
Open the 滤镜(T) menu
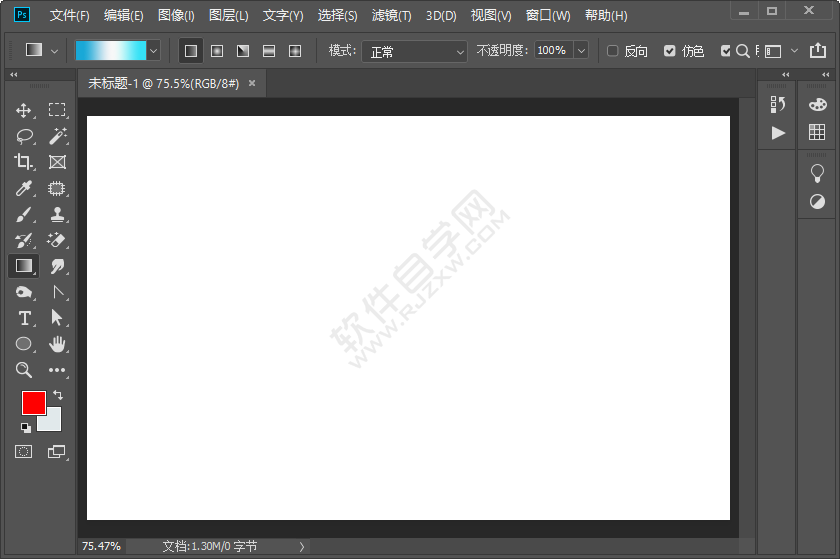(x=391, y=16)
